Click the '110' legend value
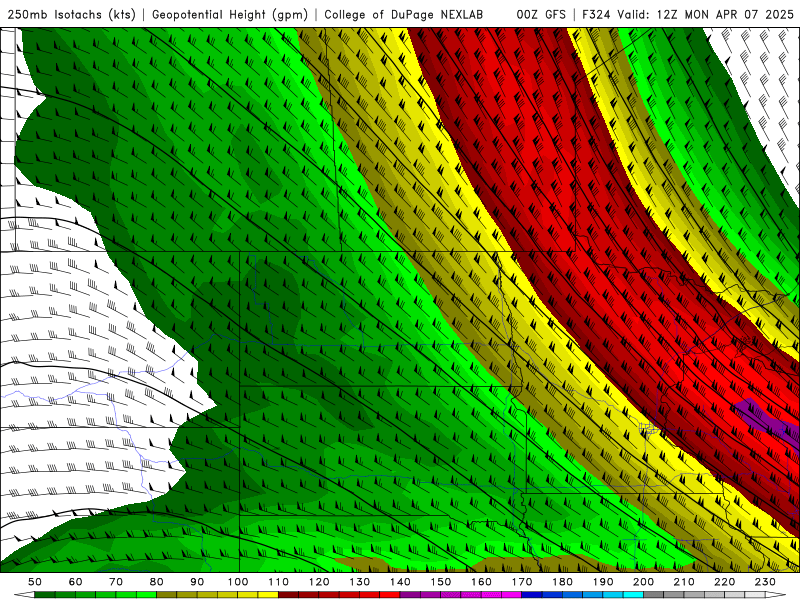800x600 pixels. pyautogui.click(x=278, y=582)
